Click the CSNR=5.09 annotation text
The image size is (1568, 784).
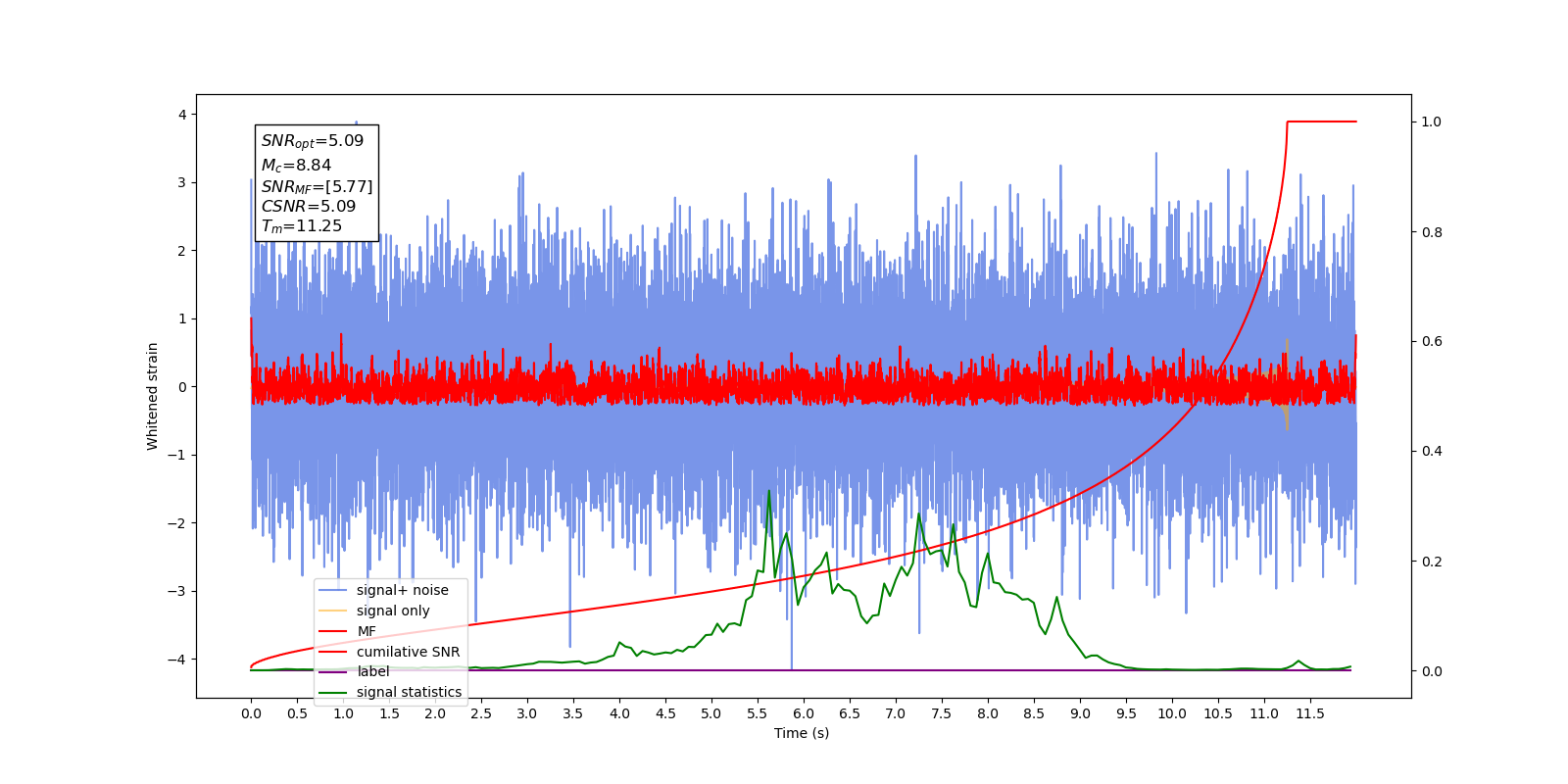click(309, 206)
